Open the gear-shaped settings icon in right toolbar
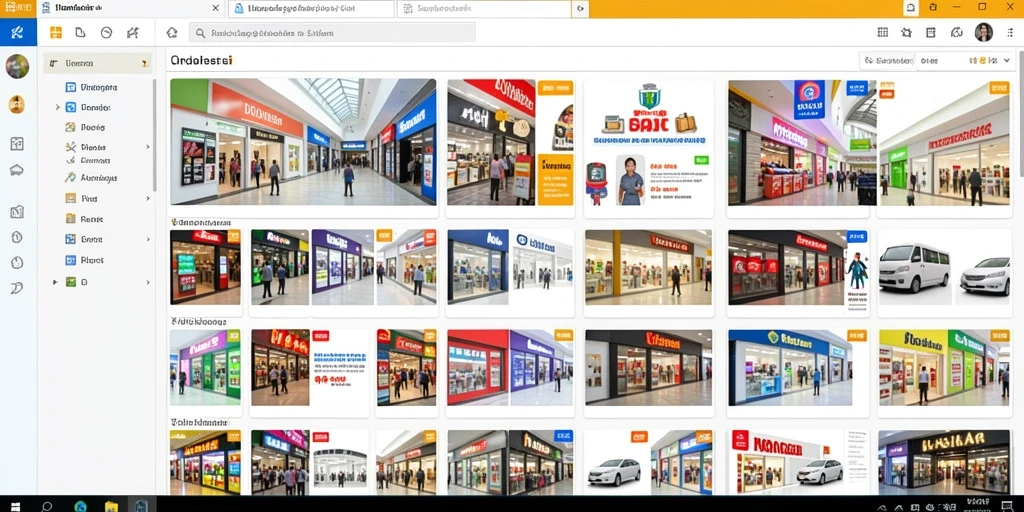 click(x=906, y=33)
